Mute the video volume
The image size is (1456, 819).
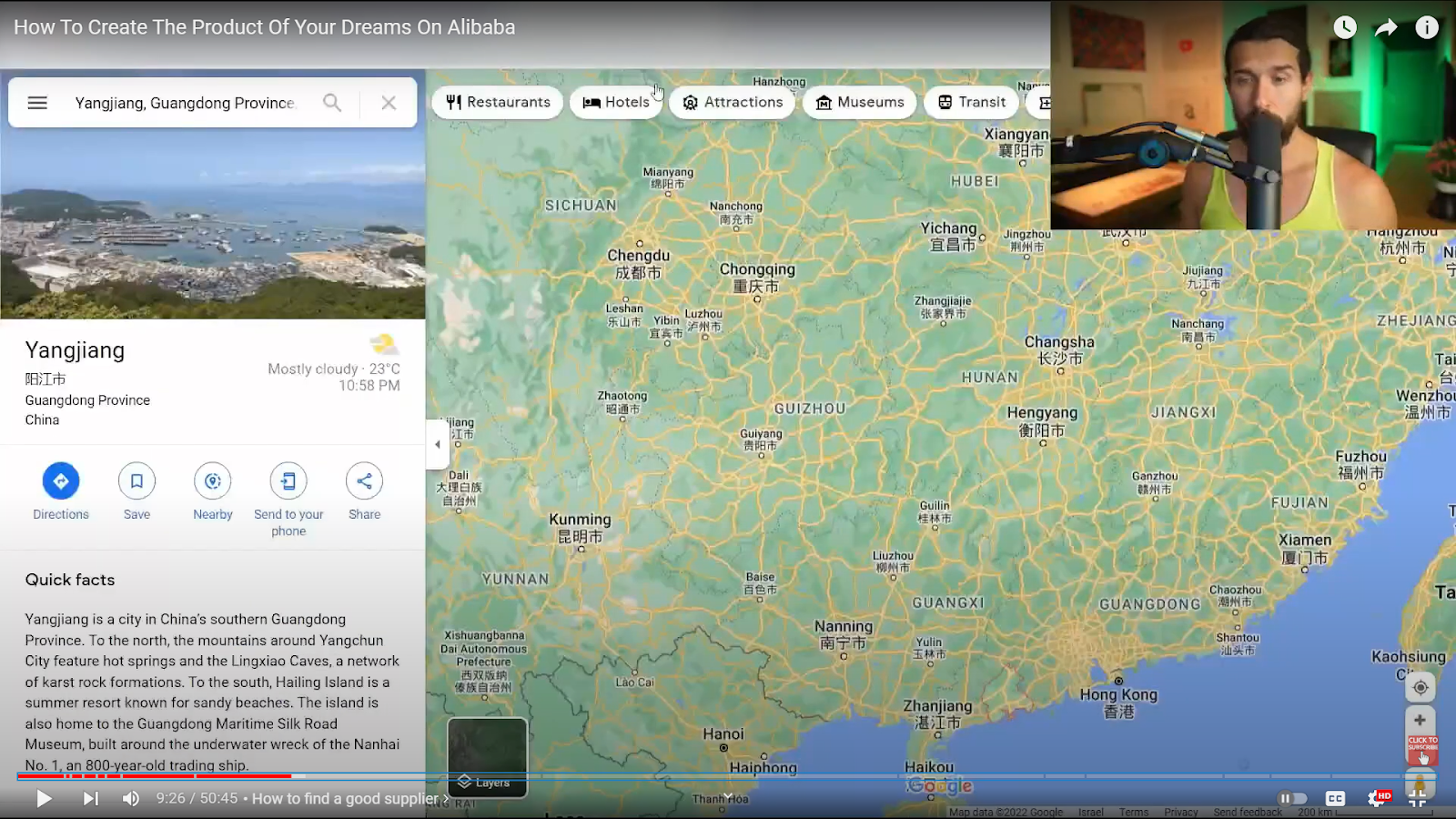(131, 799)
